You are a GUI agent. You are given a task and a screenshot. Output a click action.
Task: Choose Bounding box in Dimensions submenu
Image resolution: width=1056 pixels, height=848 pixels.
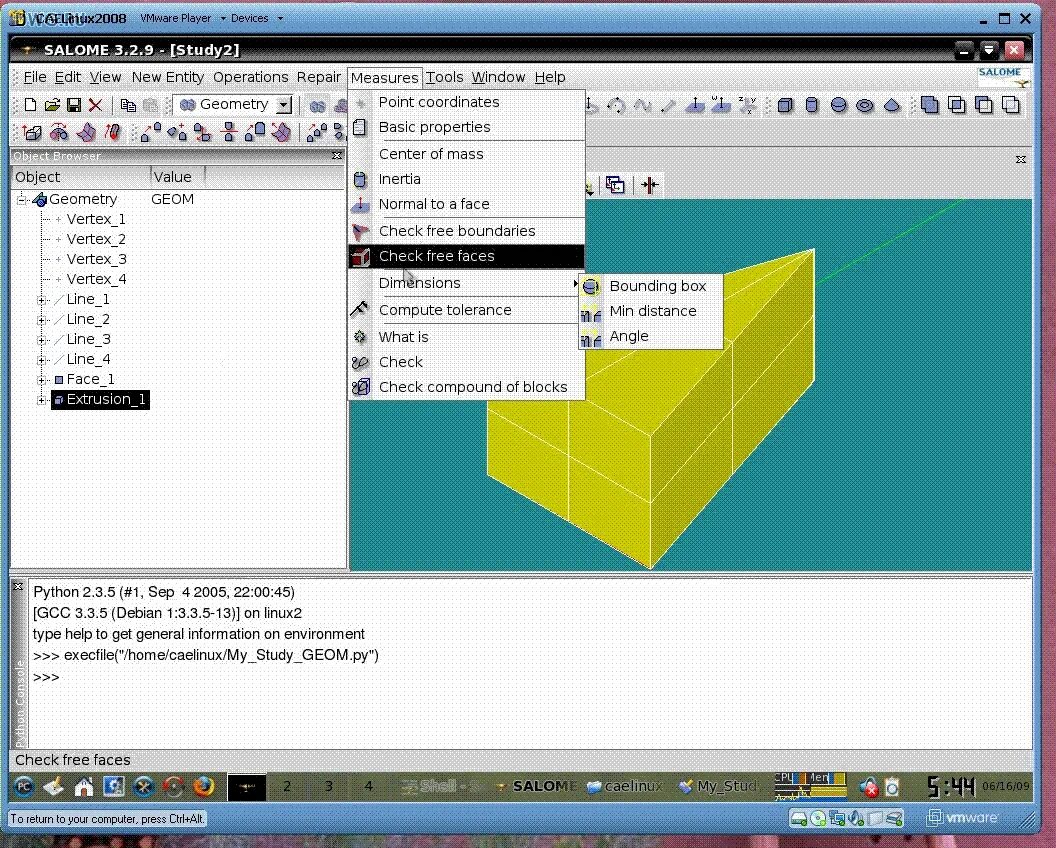651,286
